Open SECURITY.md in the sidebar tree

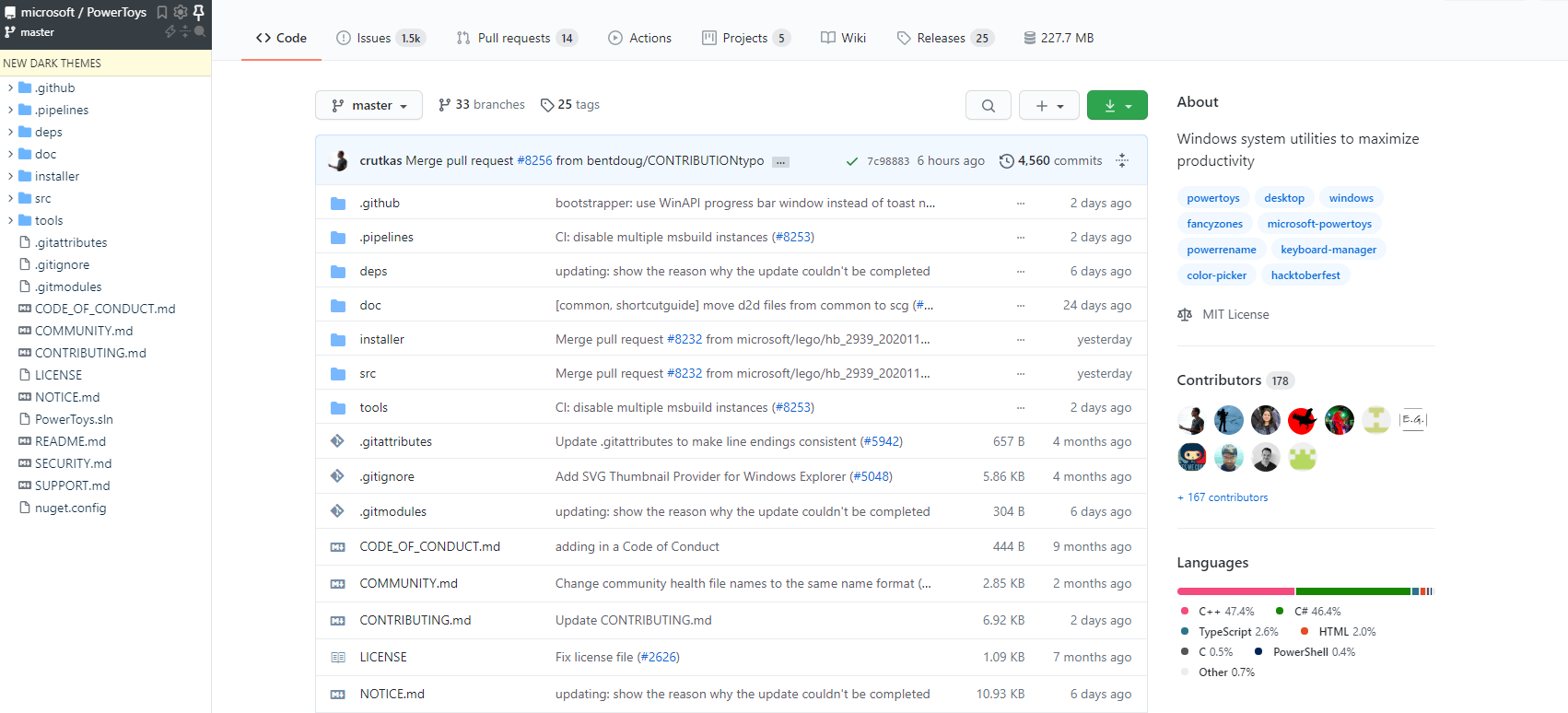[73, 463]
